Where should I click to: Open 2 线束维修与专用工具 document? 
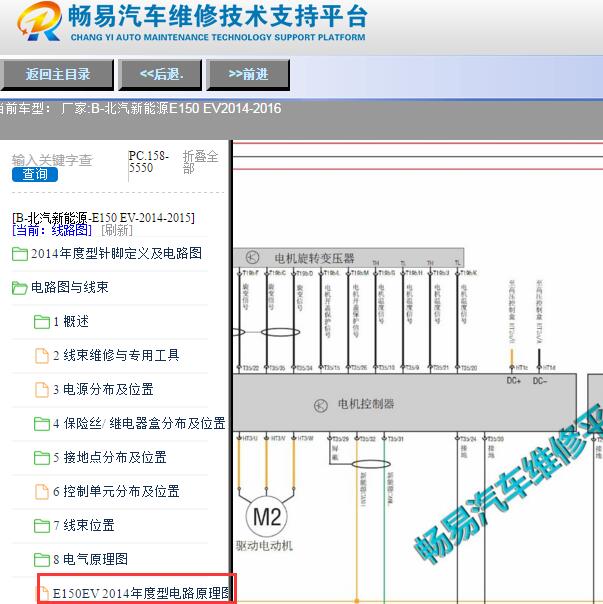(116, 355)
